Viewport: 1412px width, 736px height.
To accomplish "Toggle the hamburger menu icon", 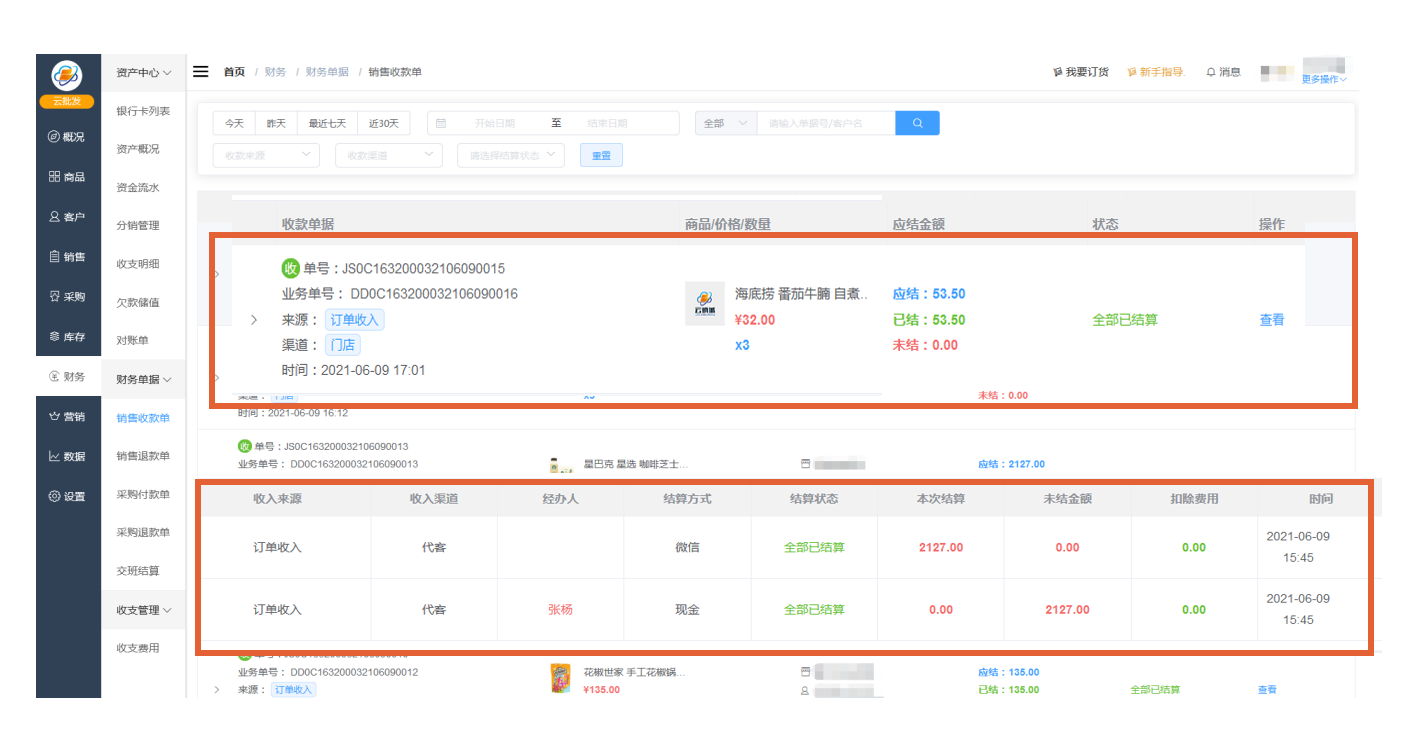I will tap(201, 72).
